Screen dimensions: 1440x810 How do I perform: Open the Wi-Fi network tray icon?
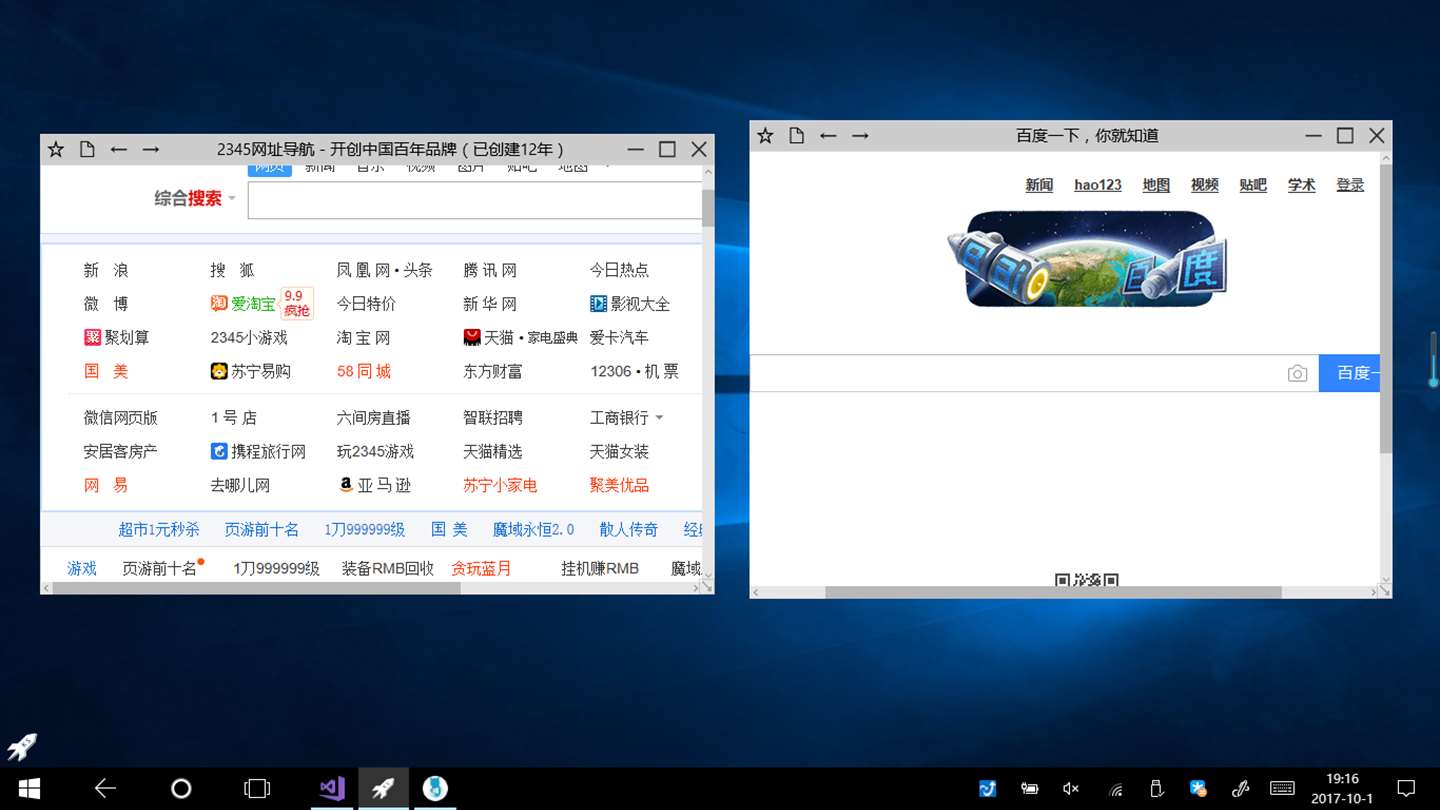tap(1116, 789)
